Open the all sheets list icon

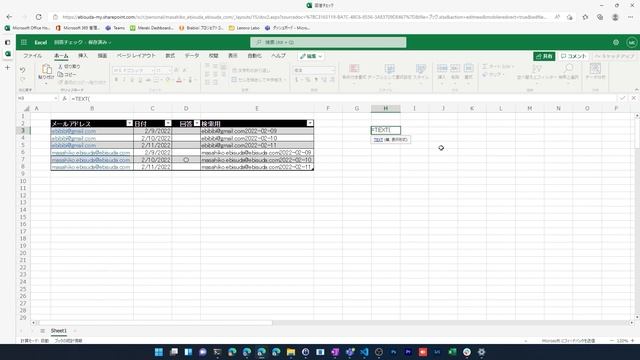42,331
